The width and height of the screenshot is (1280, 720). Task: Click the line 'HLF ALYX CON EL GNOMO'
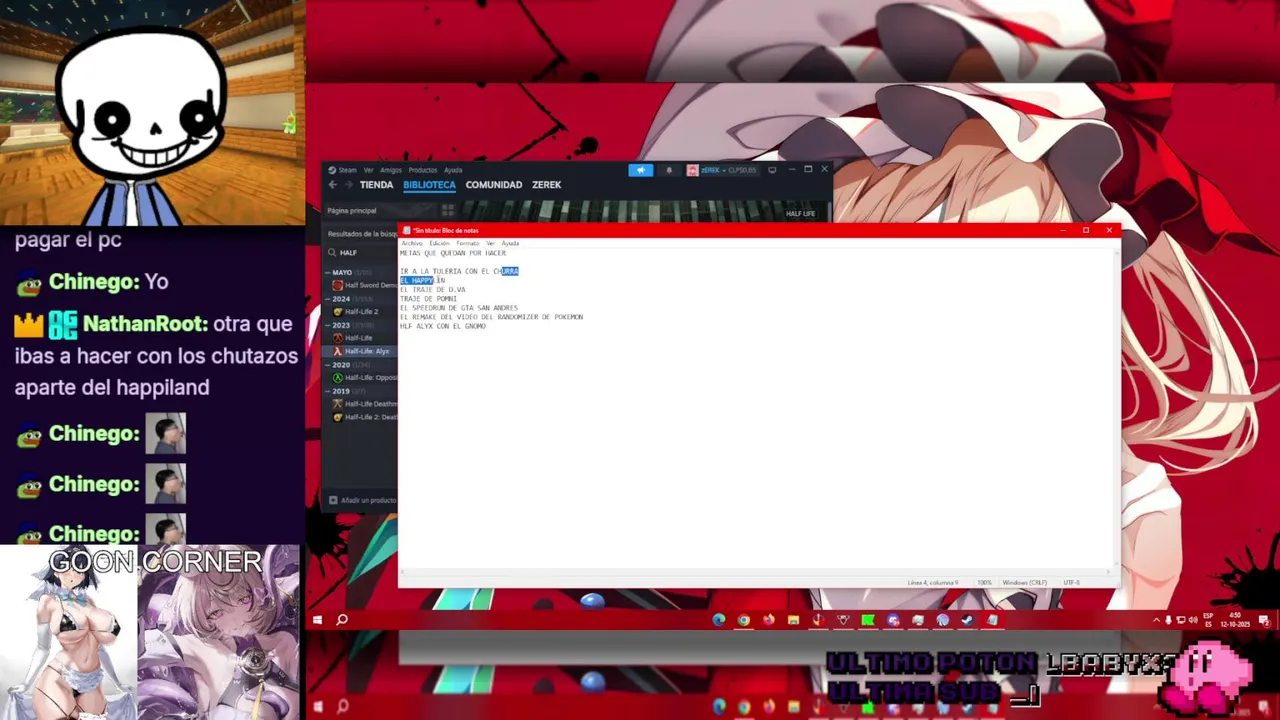[x=443, y=326]
